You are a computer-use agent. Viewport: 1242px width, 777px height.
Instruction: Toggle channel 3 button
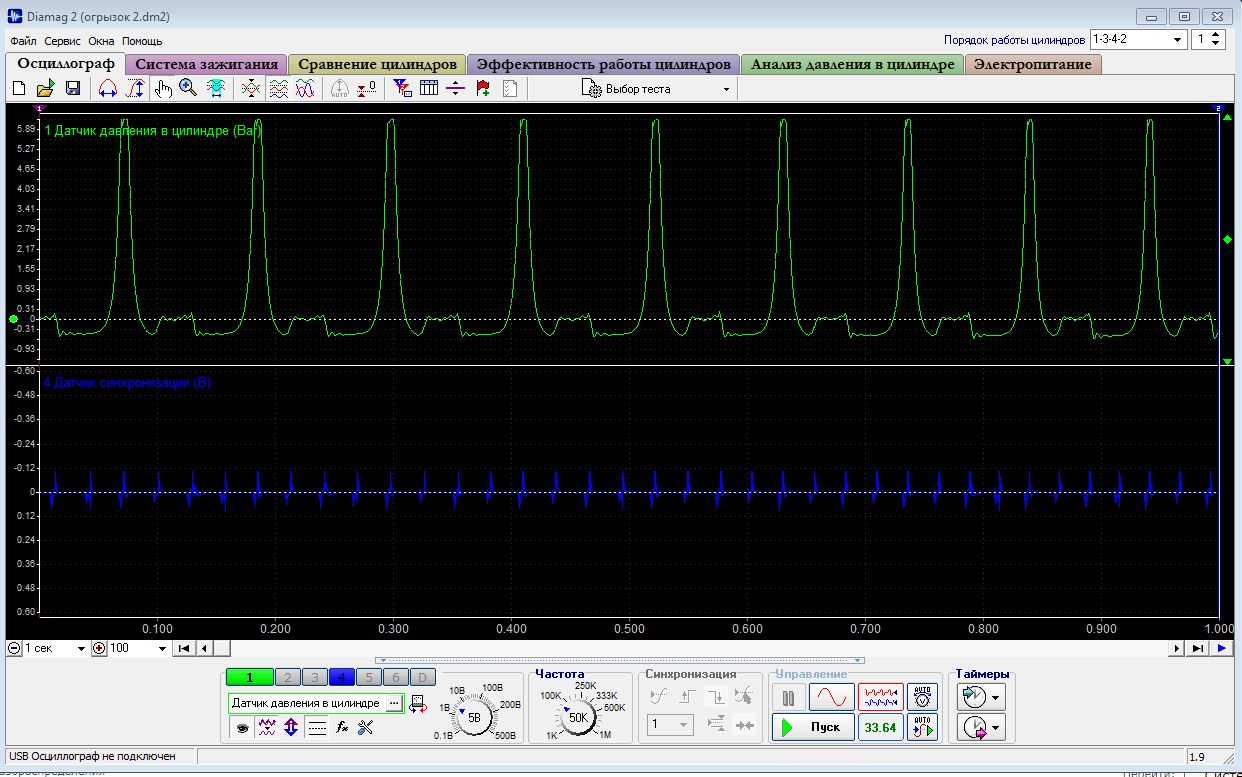(314, 678)
